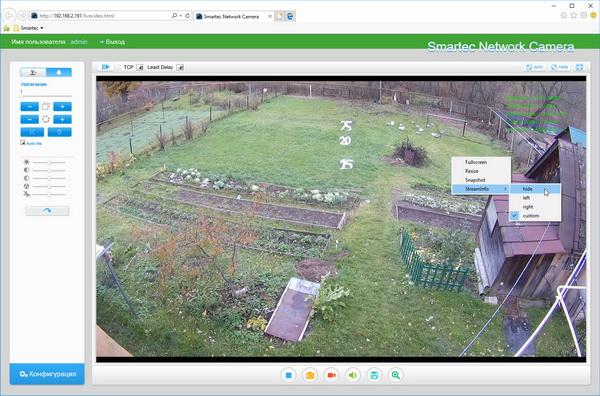Viewport: 600px width, 396px height.
Task: Toggle audio with the green speaker icon
Action: (353, 375)
